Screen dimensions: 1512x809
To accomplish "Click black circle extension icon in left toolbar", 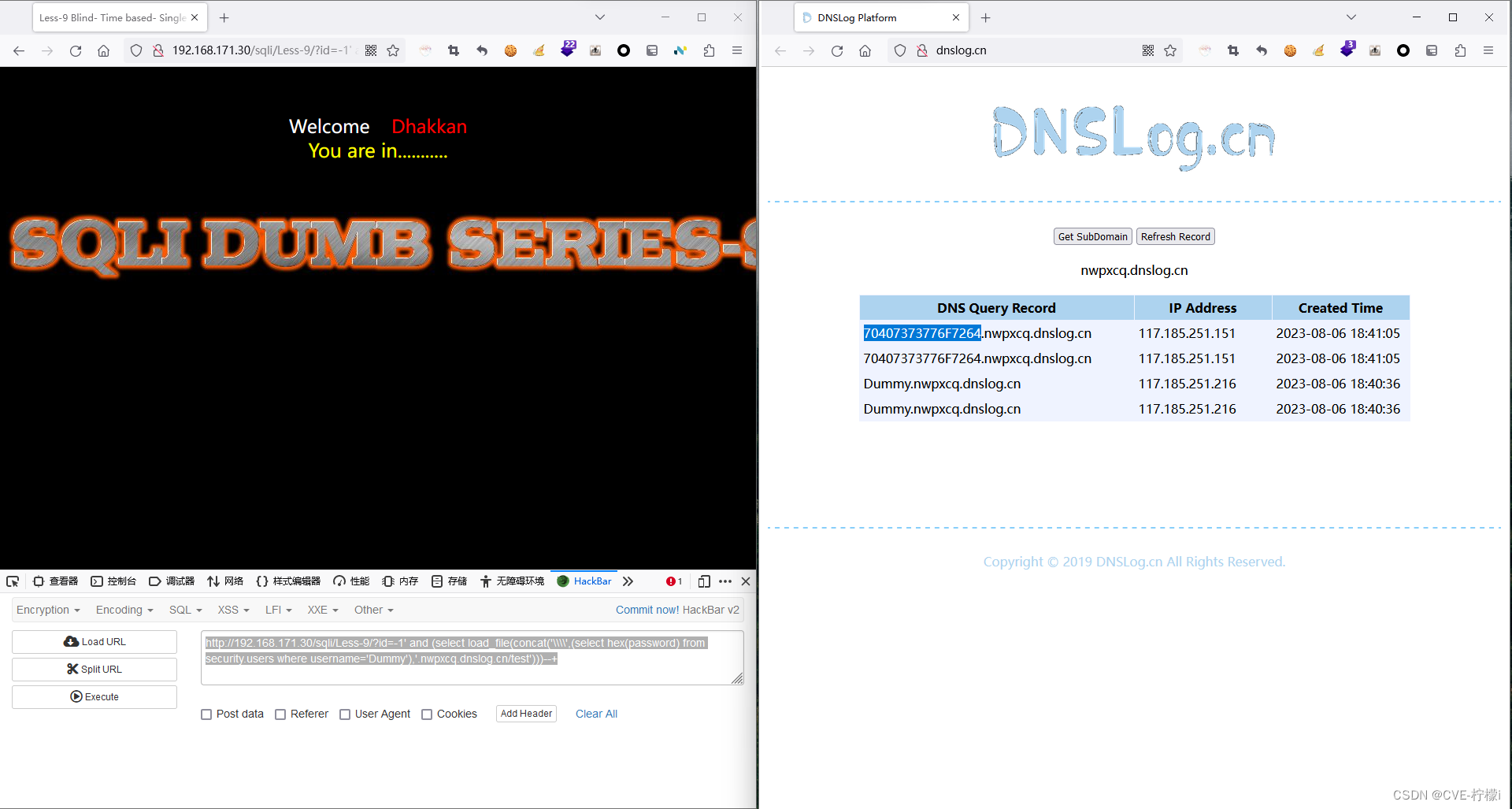I will click(624, 50).
